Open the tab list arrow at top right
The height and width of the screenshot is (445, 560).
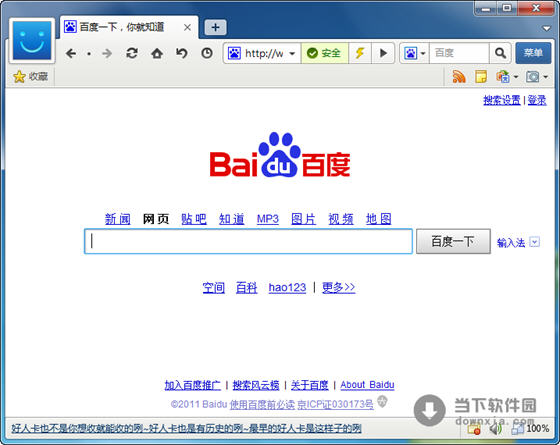click(546, 28)
